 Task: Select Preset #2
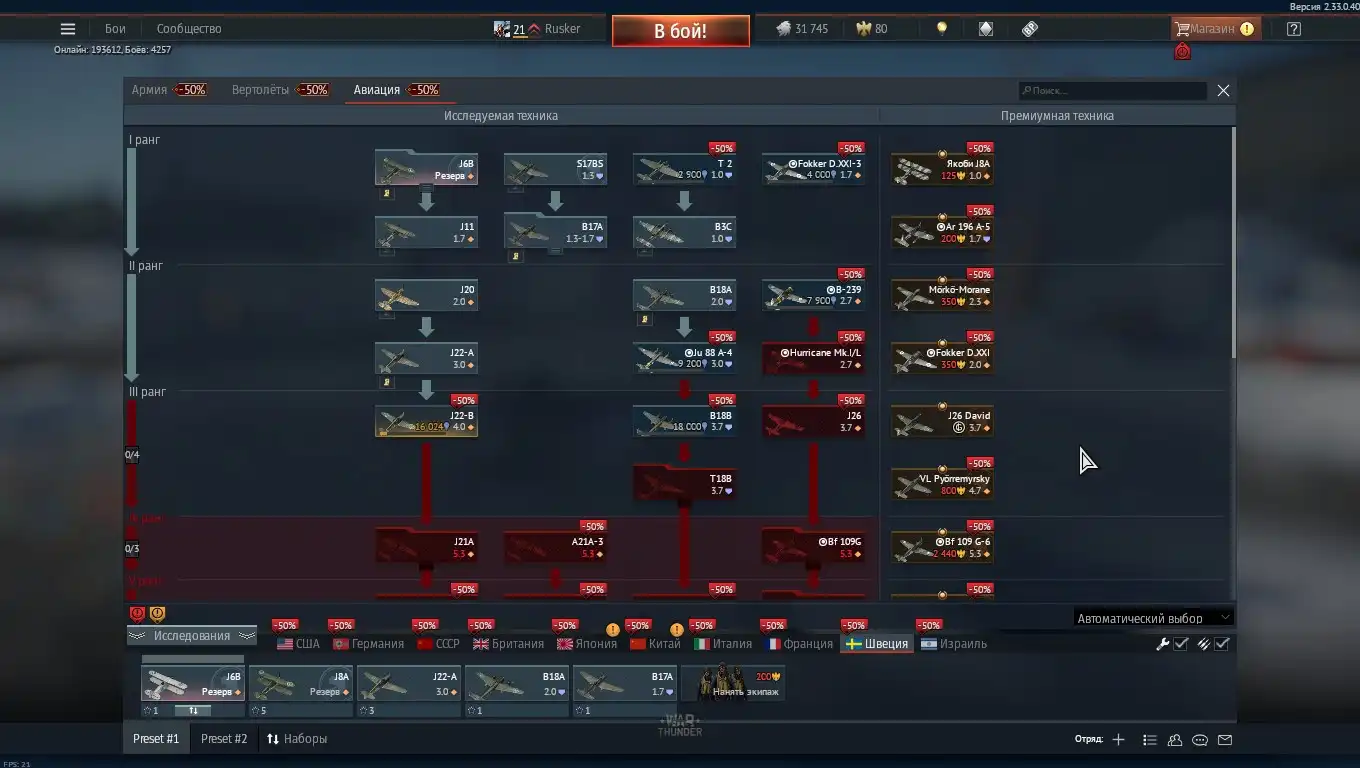pyautogui.click(x=224, y=739)
